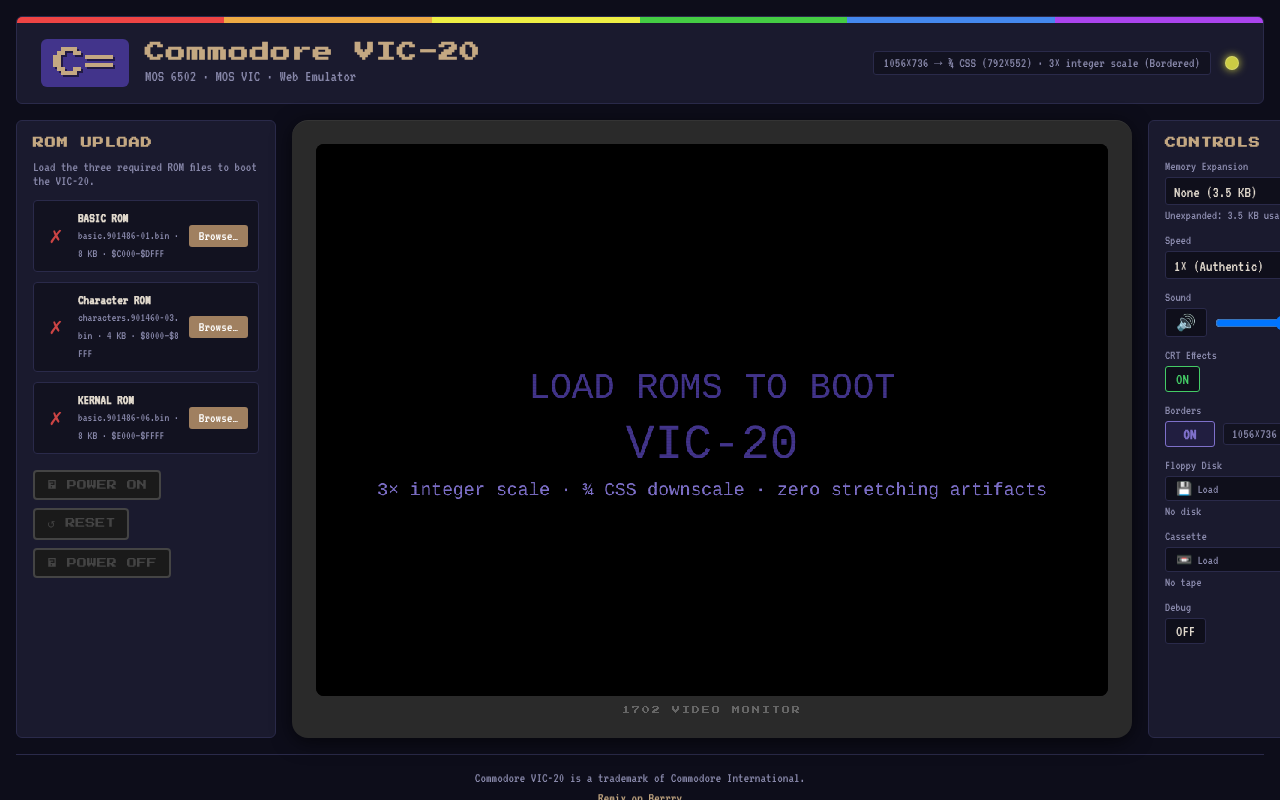Viewport: 1280px width, 800px height.
Task: Open the Memory Expansion dropdown
Action: (x=1221, y=191)
